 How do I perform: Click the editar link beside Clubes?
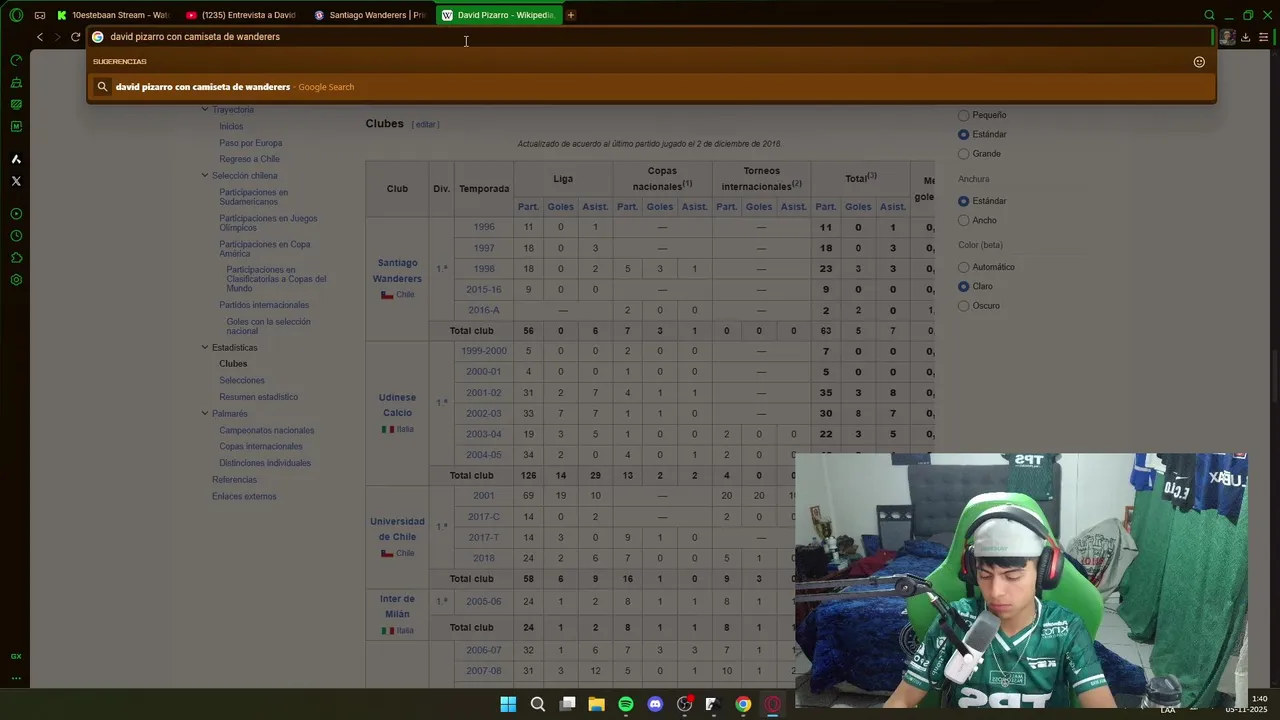click(426, 124)
